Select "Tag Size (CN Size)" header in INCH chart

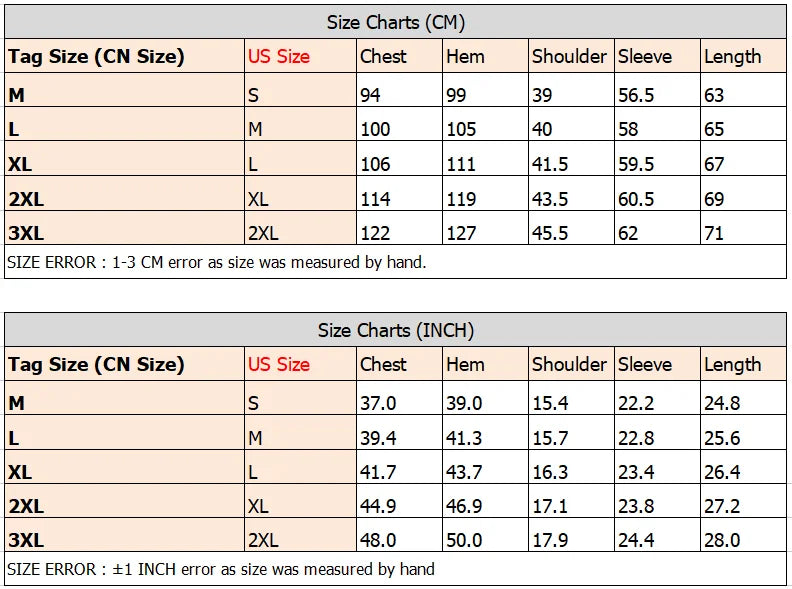click(96, 365)
